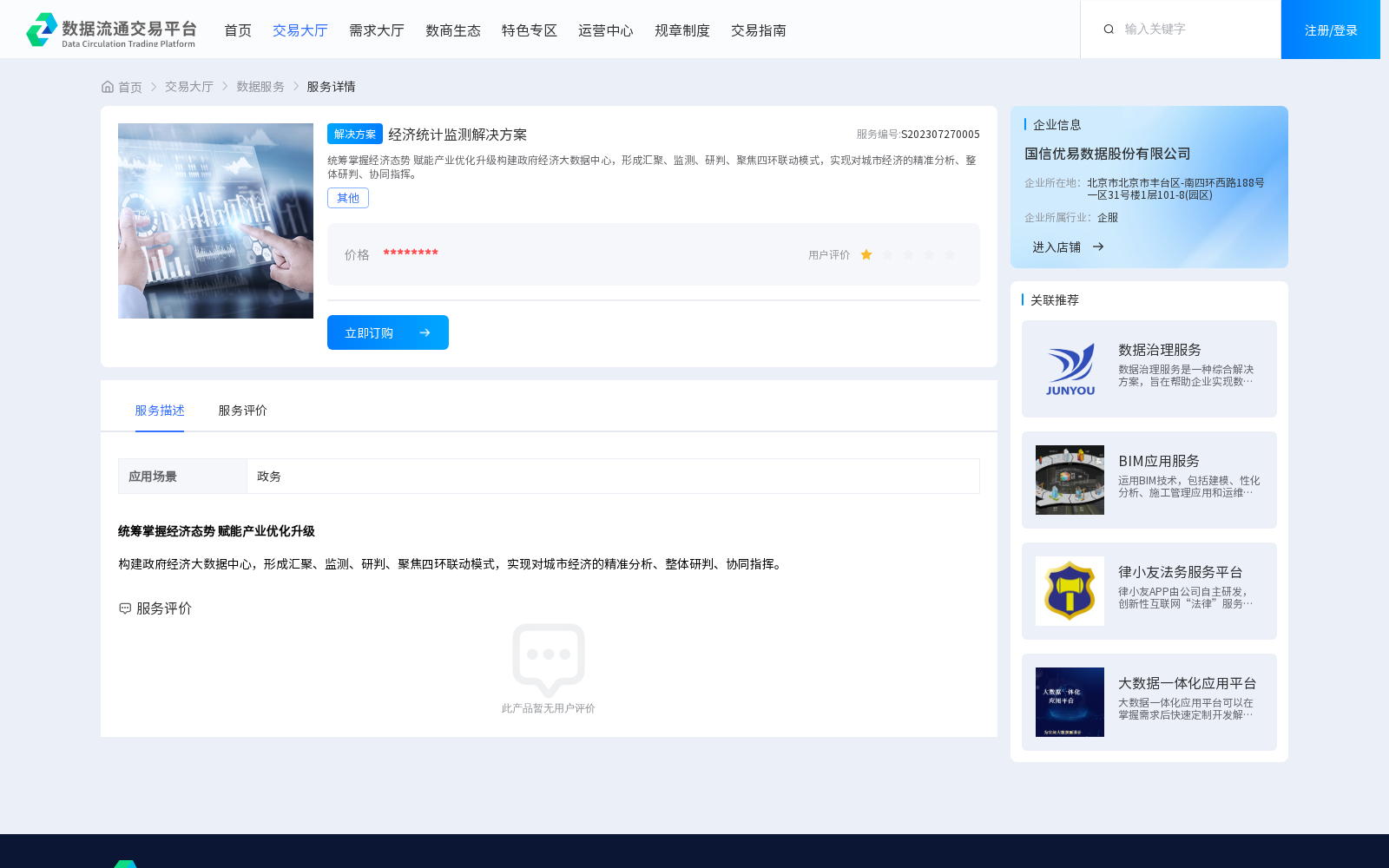Click the home icon in the breadcrumb

[108, 87]
